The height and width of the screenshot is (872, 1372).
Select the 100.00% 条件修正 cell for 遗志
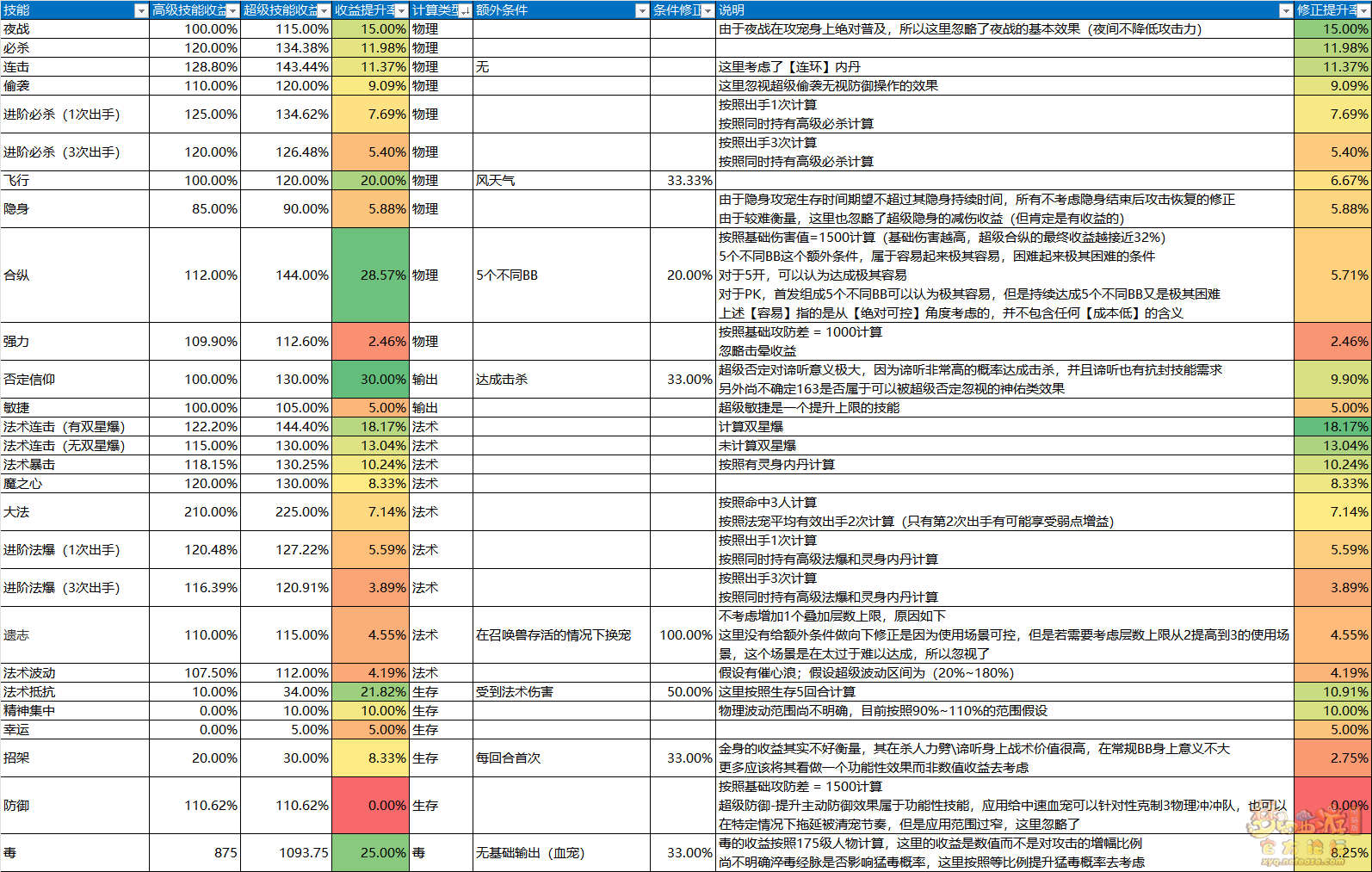pyautogui.click(x=683, y=635)
